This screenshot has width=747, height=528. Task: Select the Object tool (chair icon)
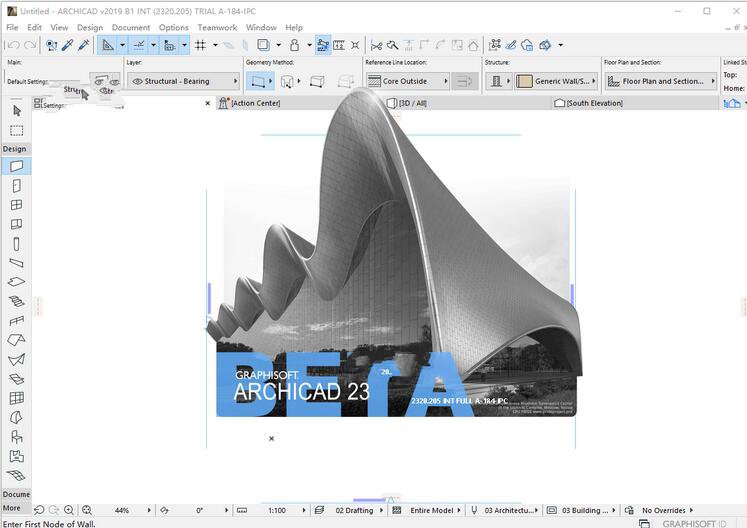17,437
